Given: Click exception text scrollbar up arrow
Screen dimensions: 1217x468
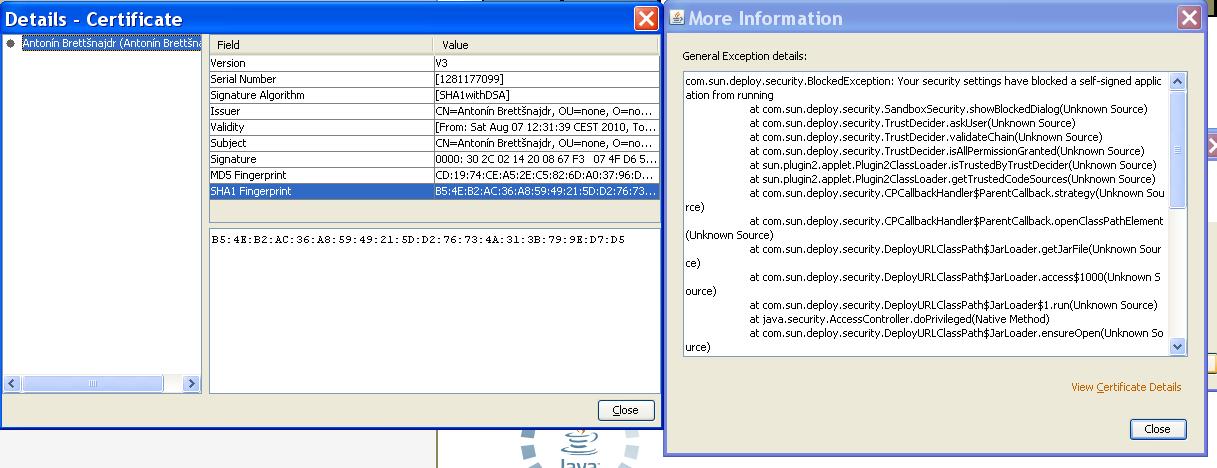Looking at the screenshot, I should click(1177, 81).
